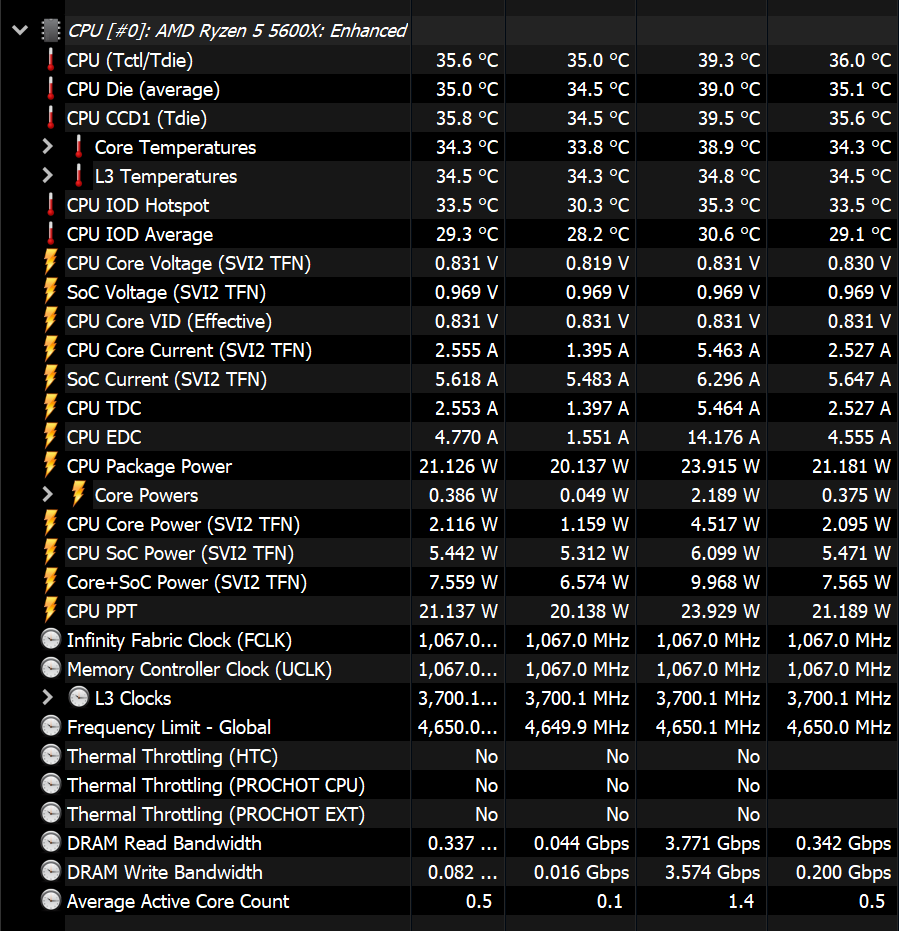Click clock icon beside DRAM Write Bandwidth
This screenshot has width=899, height=931.
(x=51, y=872)
